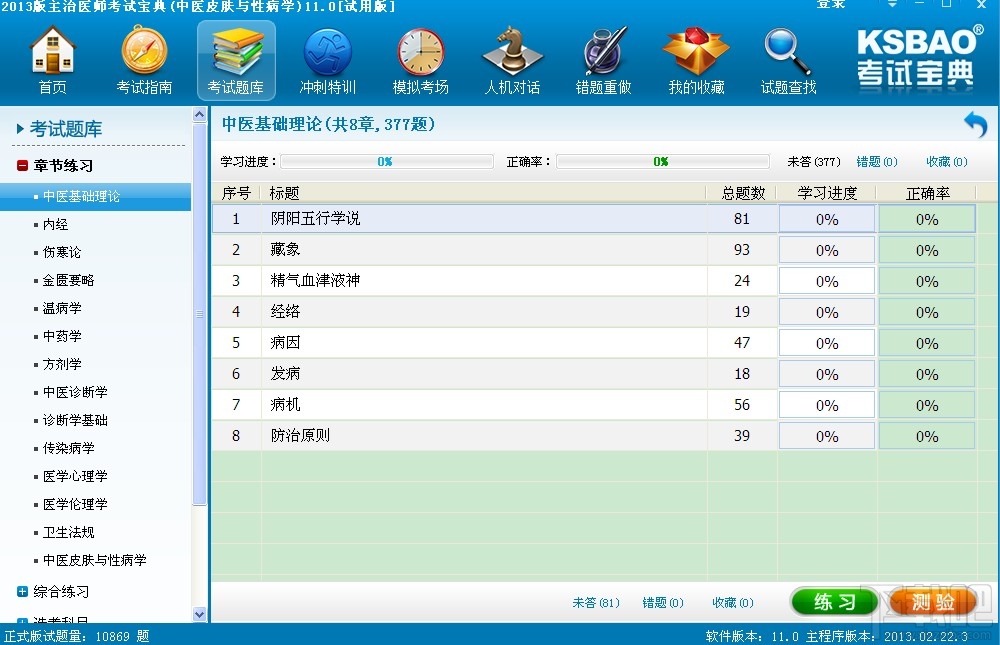Select 中医皮肤与性病学 in sidebar

pyautogui.click(x=94, y=560)
